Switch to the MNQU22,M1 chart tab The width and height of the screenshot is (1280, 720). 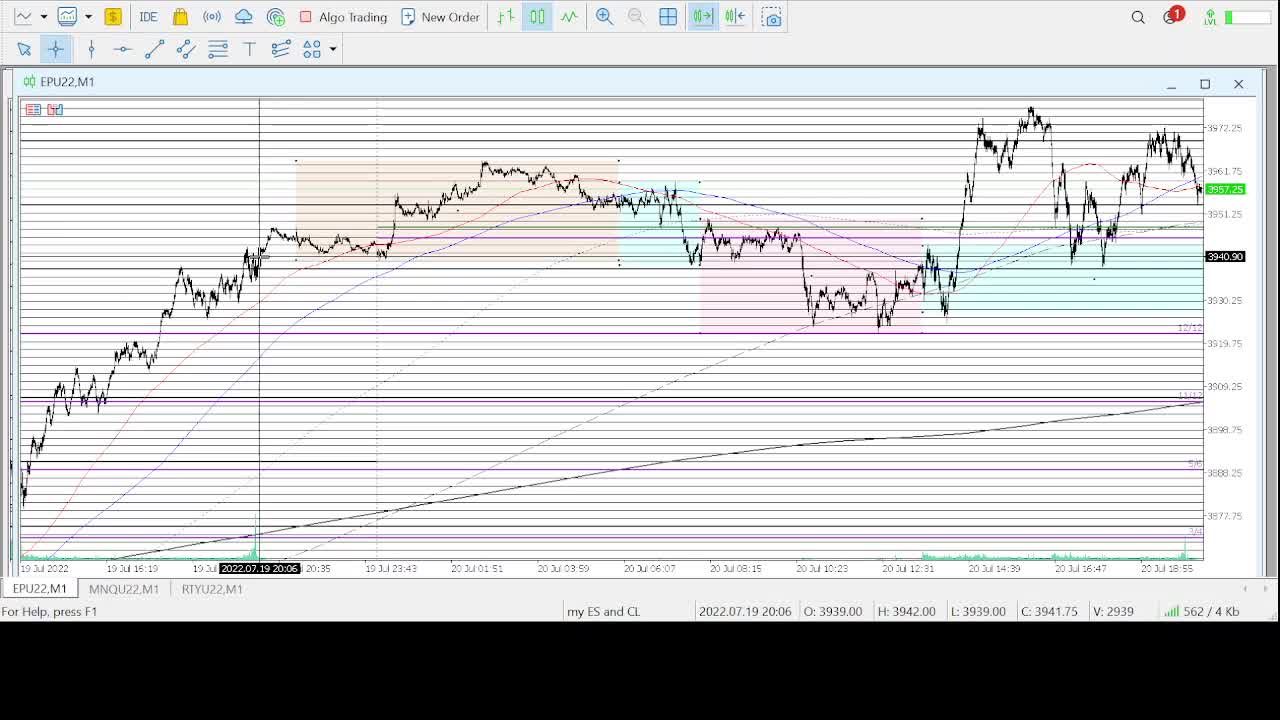coord(124,589)
